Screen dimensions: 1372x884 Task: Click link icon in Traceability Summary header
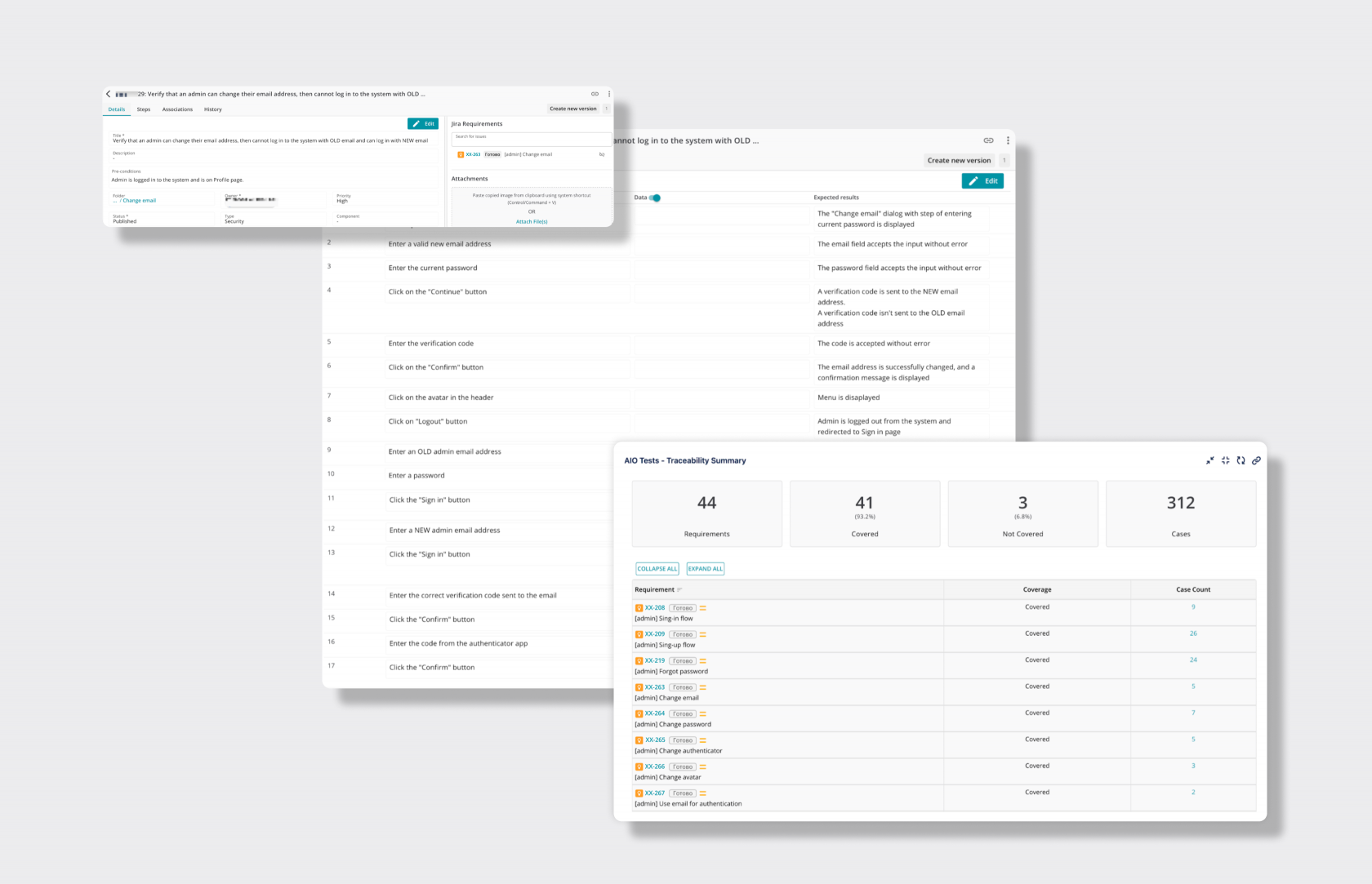tap(1256, 460)
